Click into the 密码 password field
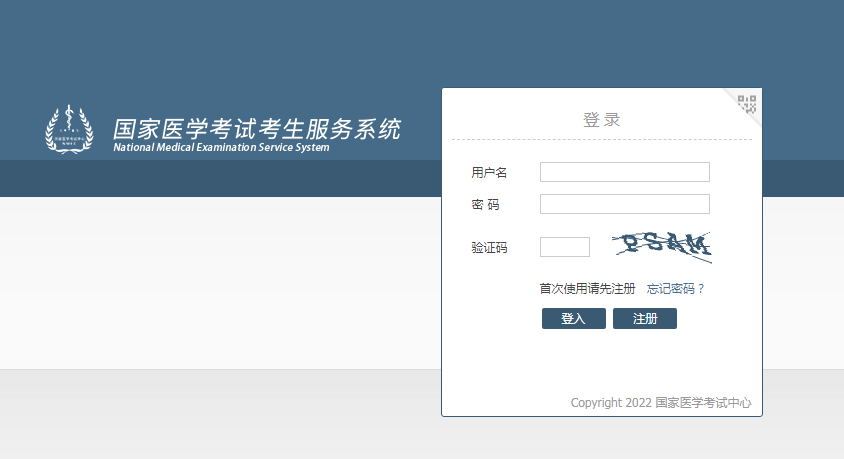The height and width of the screenshot is (459, 844). point(624,204)
